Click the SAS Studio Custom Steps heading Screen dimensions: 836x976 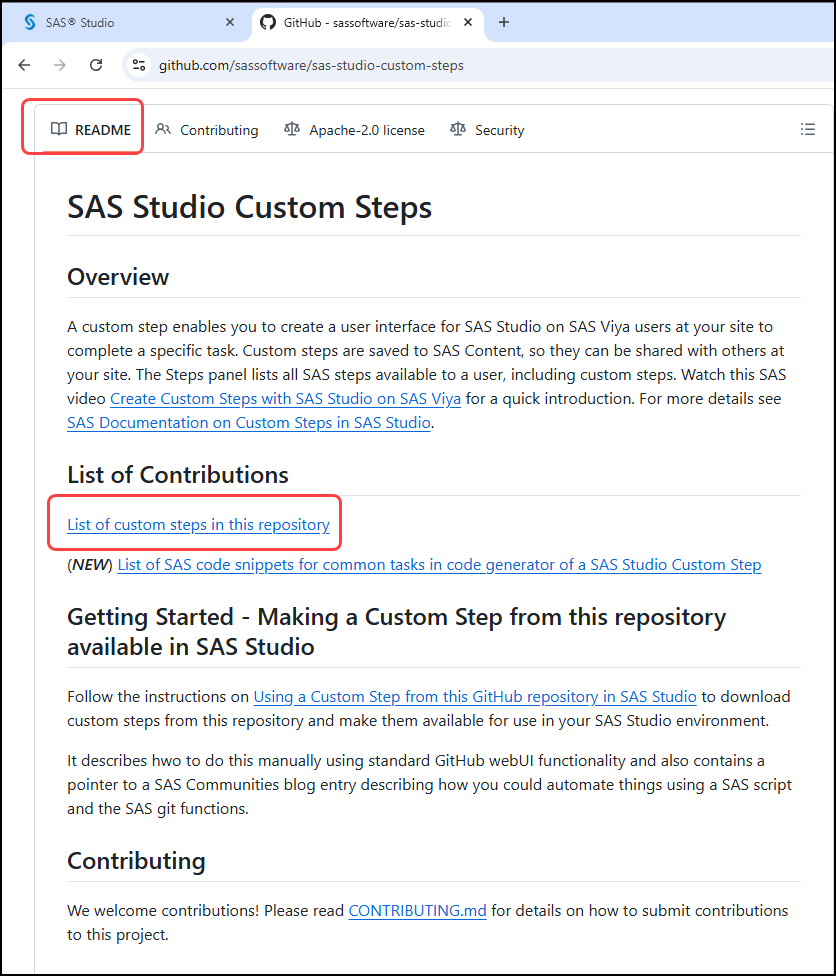pyautogui.click(x=250, y=207)
